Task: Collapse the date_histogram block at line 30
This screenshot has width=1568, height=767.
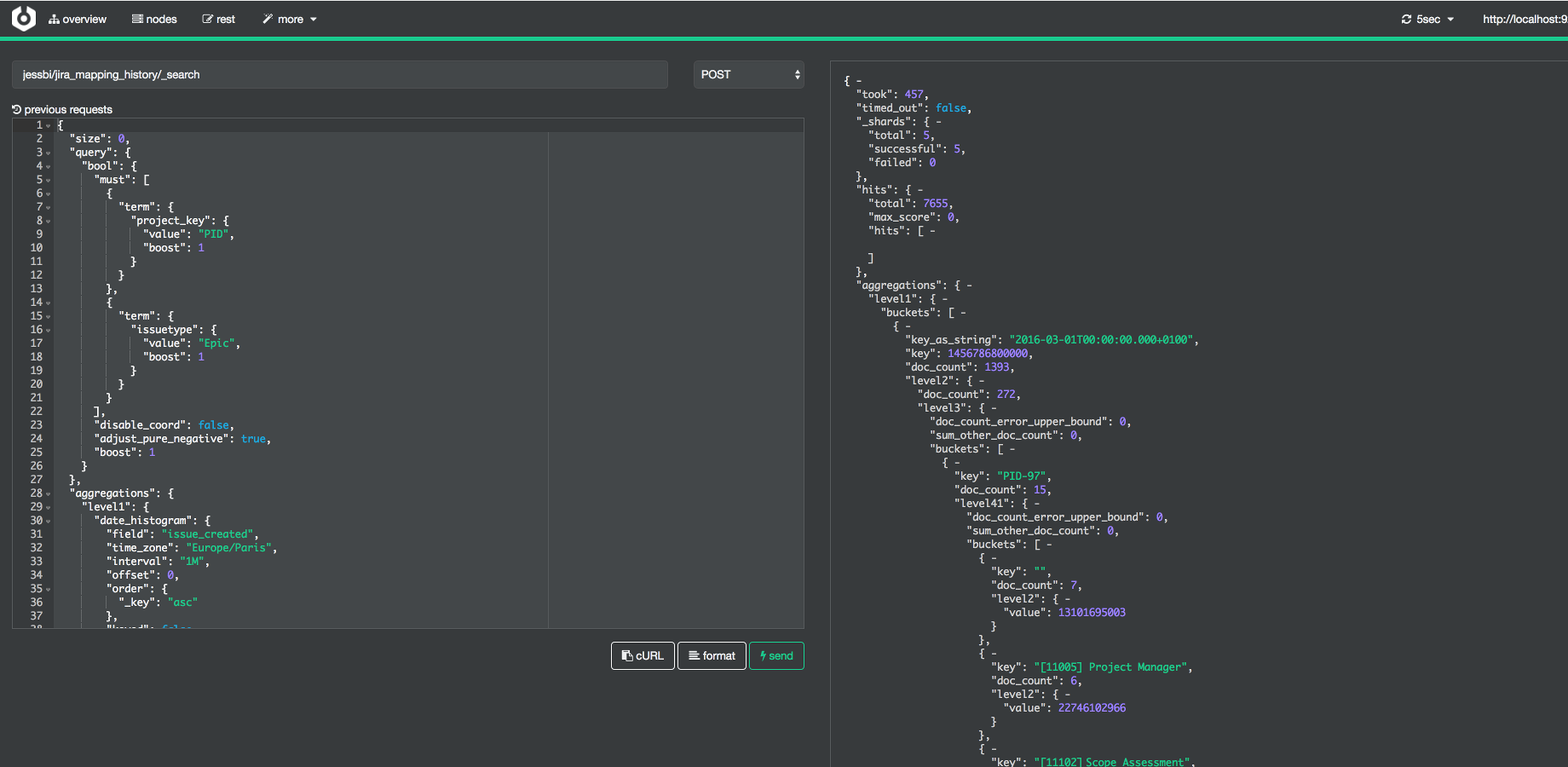Action: 49,521
